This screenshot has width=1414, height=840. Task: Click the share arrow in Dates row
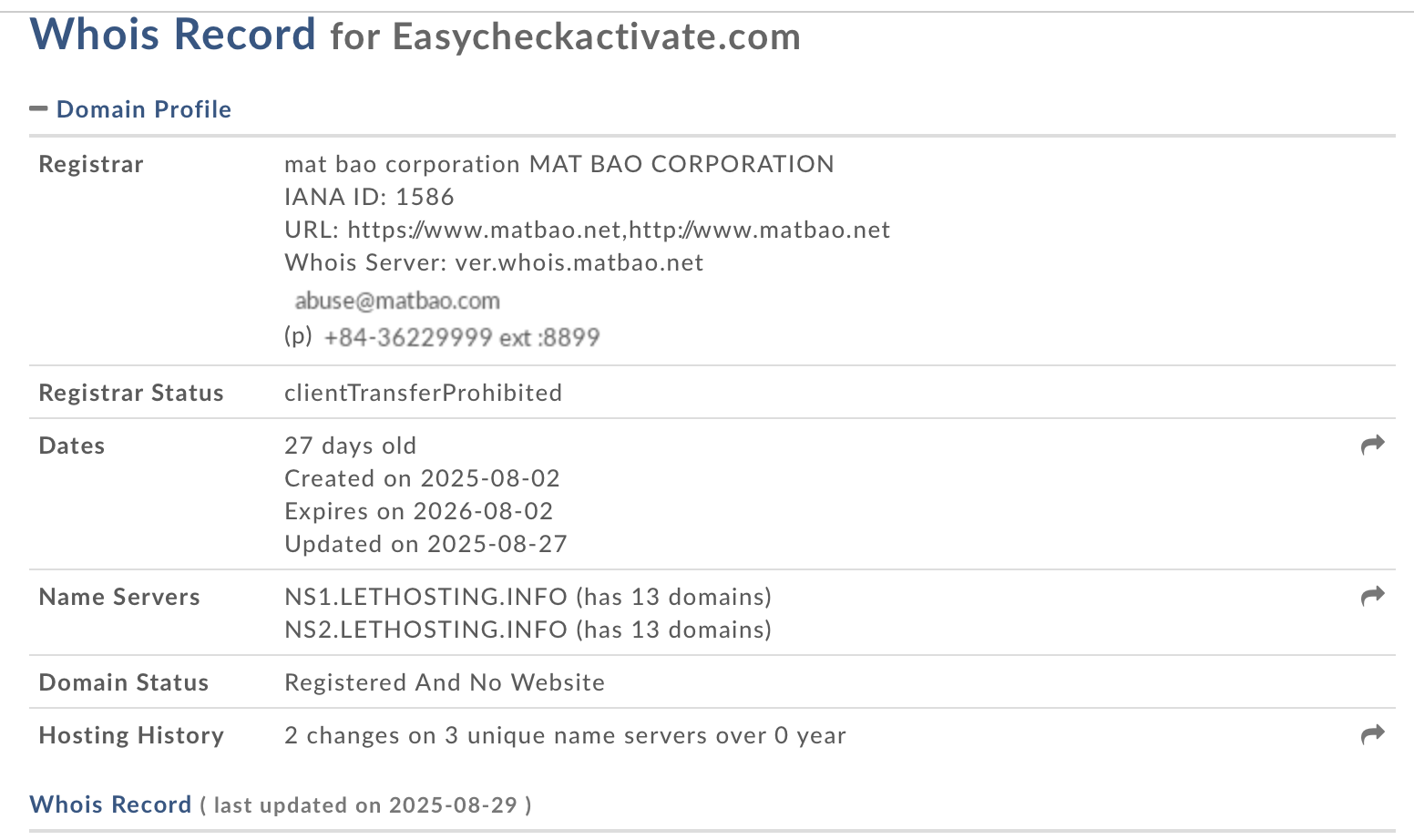[1372, 445]
